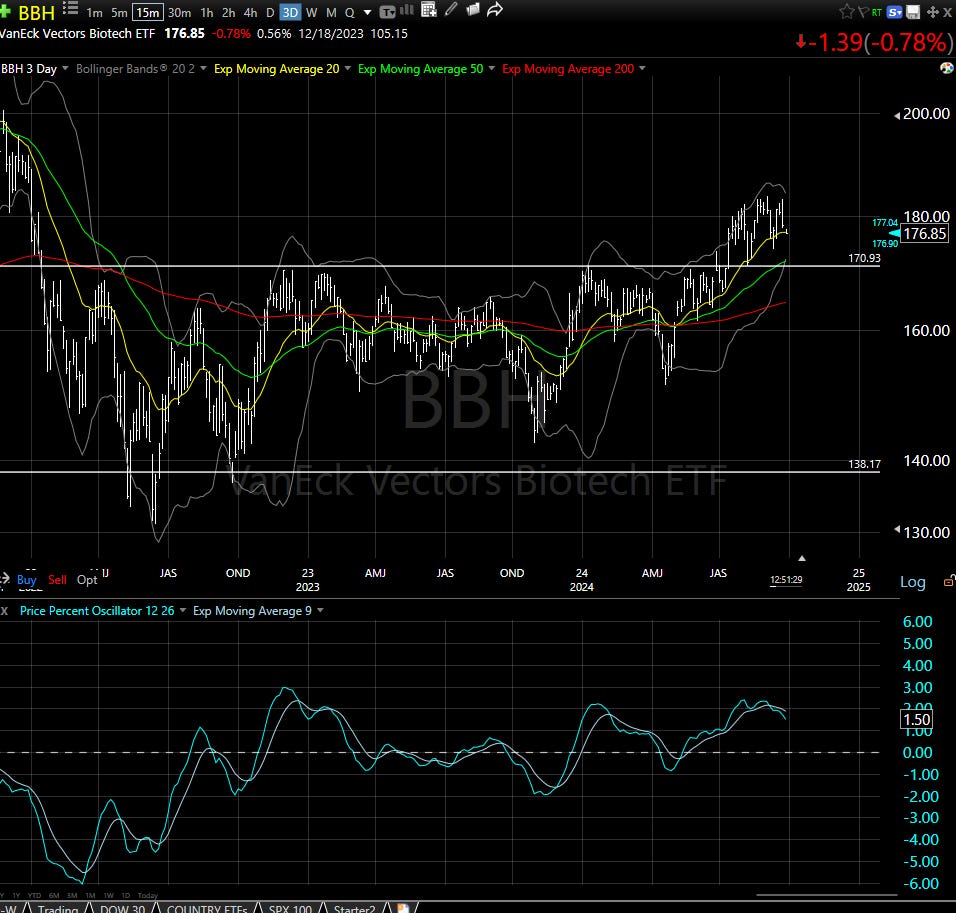Select the 1m timeframe
Image resolution: width=956 pixels, height=913 pixels.
point(95,12)
